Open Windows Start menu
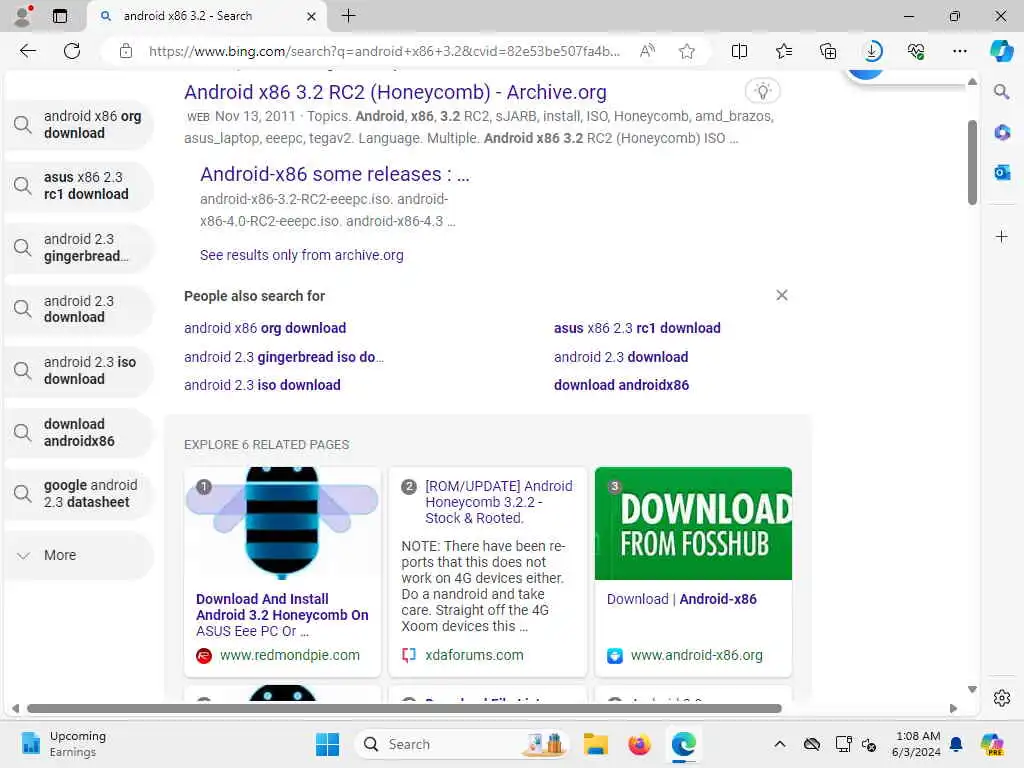This screenshot has width=1024, height=768. 327,744
